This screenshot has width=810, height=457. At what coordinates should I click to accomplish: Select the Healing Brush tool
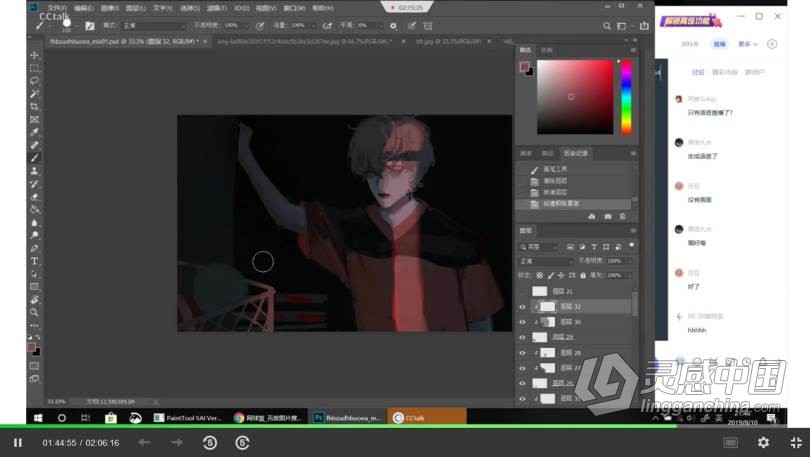click(35, 145)
